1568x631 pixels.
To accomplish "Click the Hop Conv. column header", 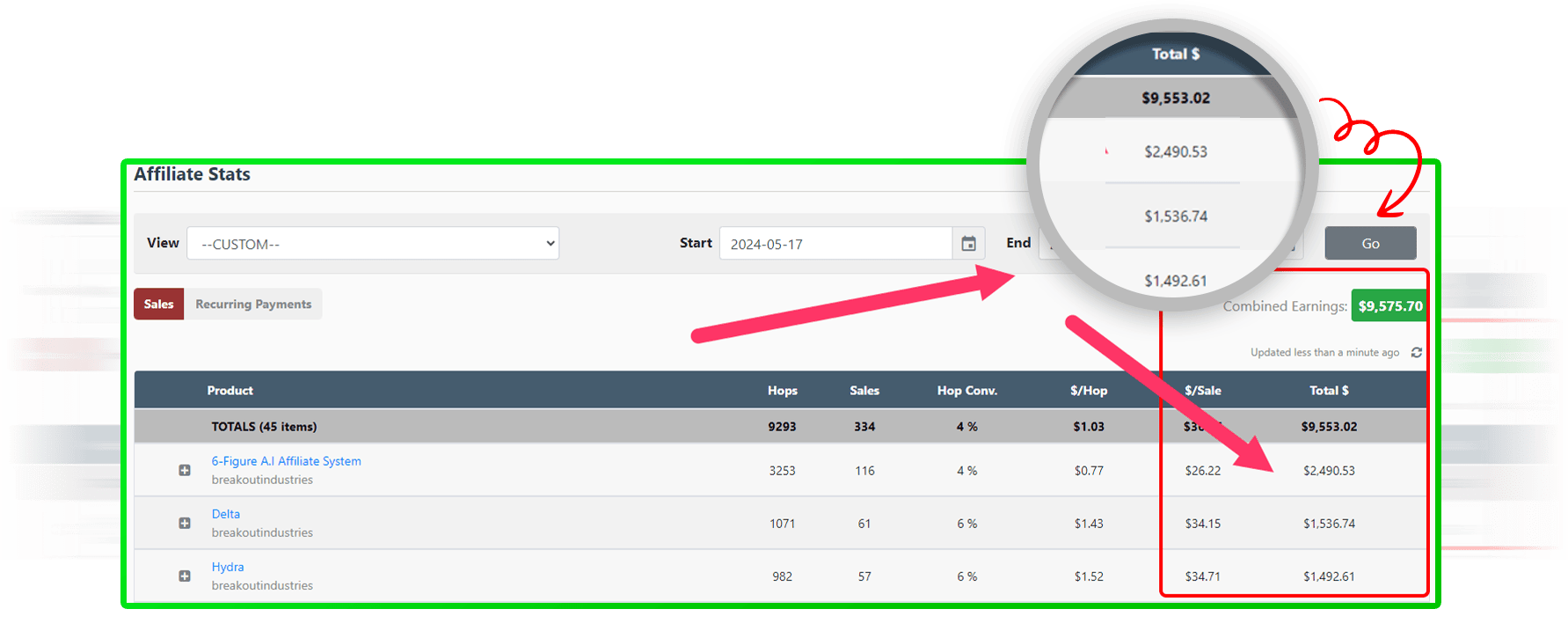I will tap(966, 391).
